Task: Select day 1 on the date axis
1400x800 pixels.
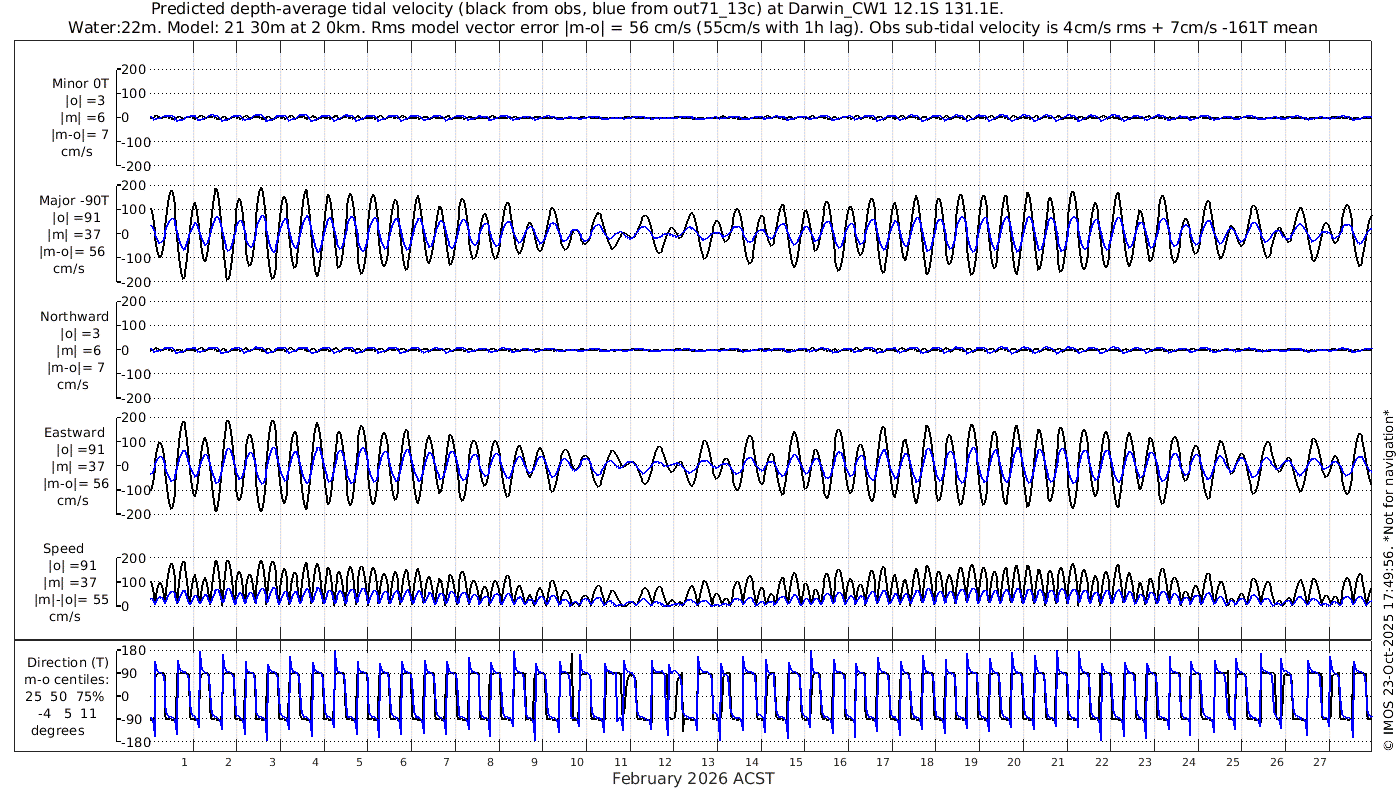Action: [x=184, y=762]
